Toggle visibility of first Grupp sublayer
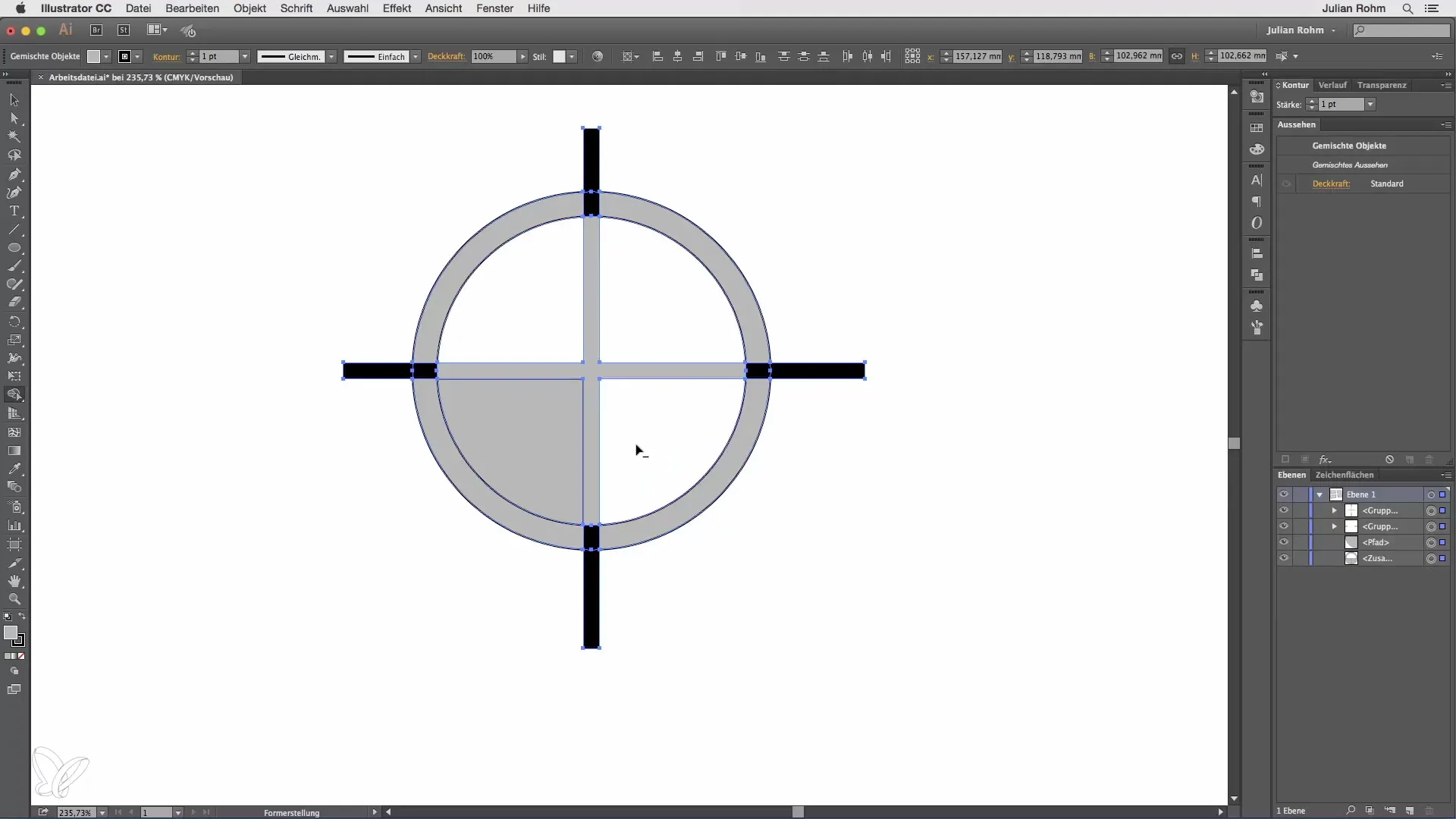 [1283, 510]
